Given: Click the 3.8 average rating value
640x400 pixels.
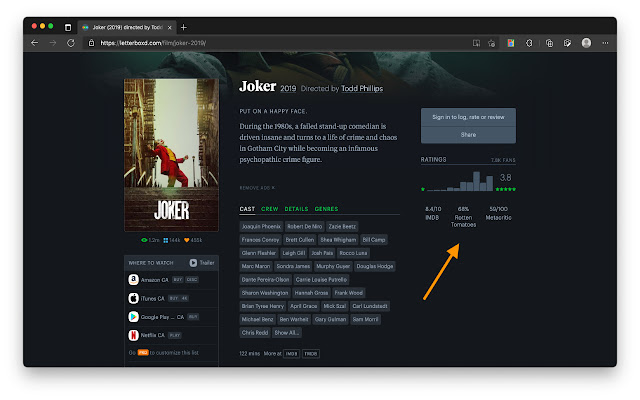Looking at the screenshot, I should pyautogui.click(x=505, y=178).
